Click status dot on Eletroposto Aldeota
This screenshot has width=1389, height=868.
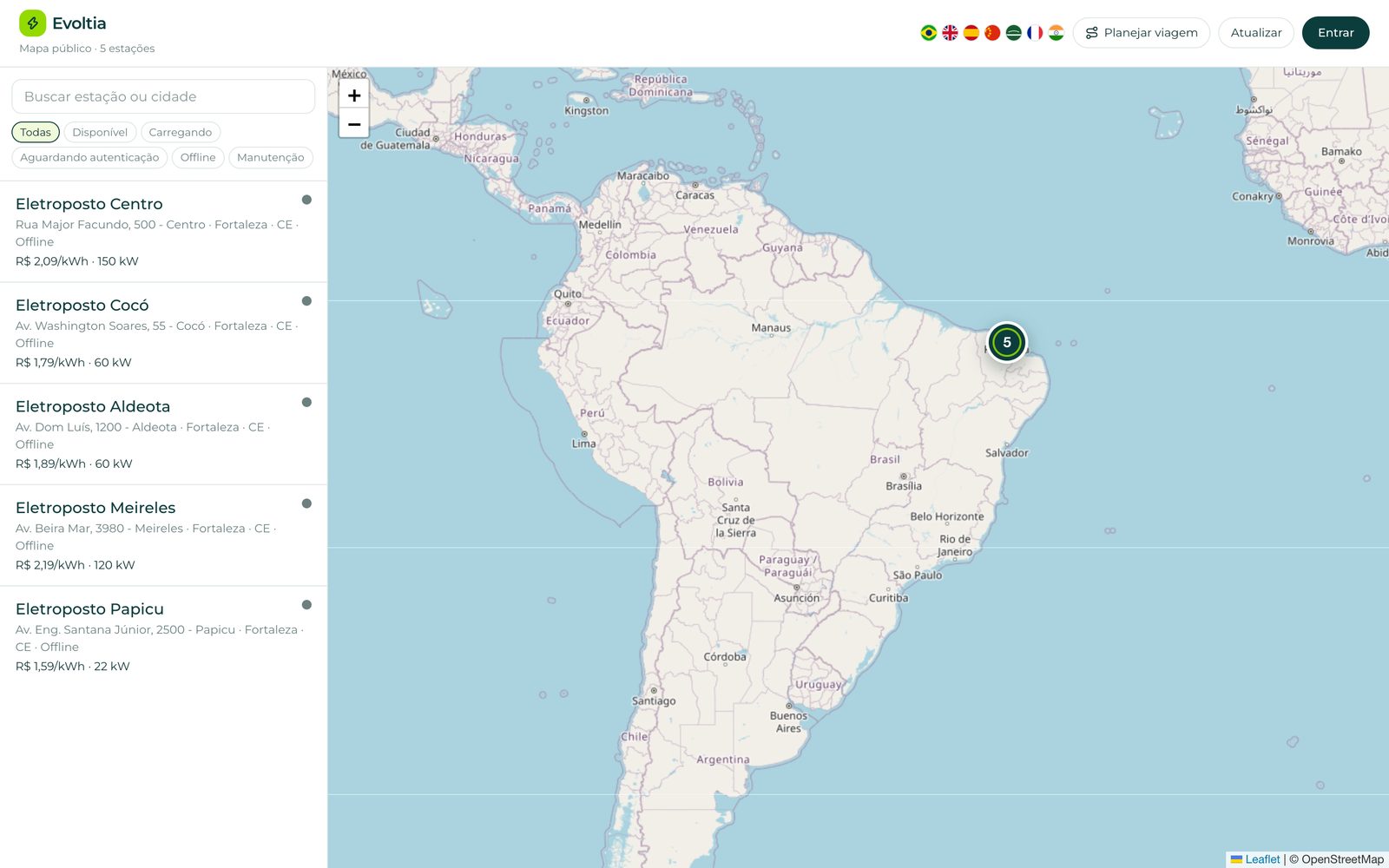pos(306,402)
